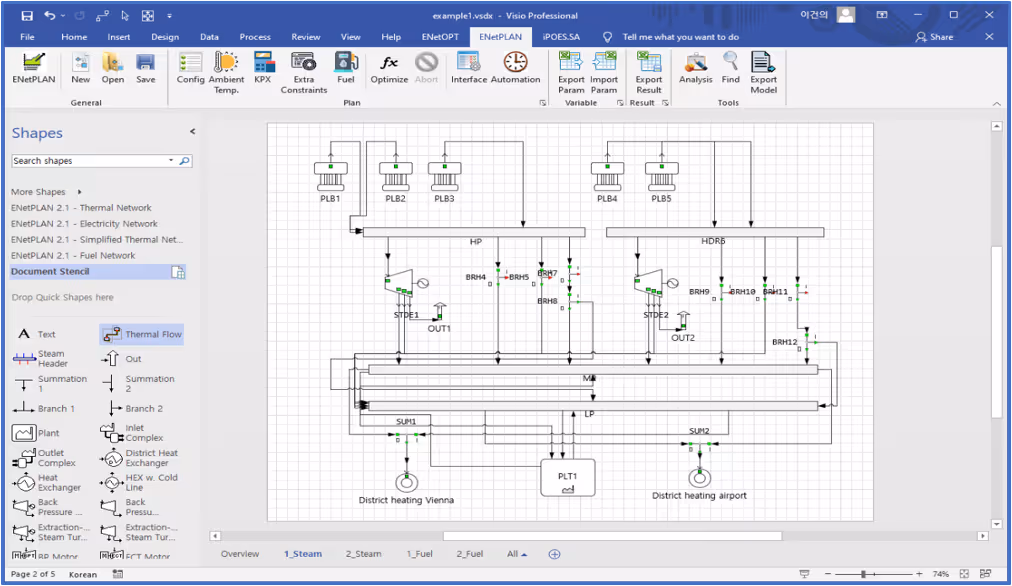Select the Steam Header shape
This screenshot has width=1012, height=586.
point(41,358)
